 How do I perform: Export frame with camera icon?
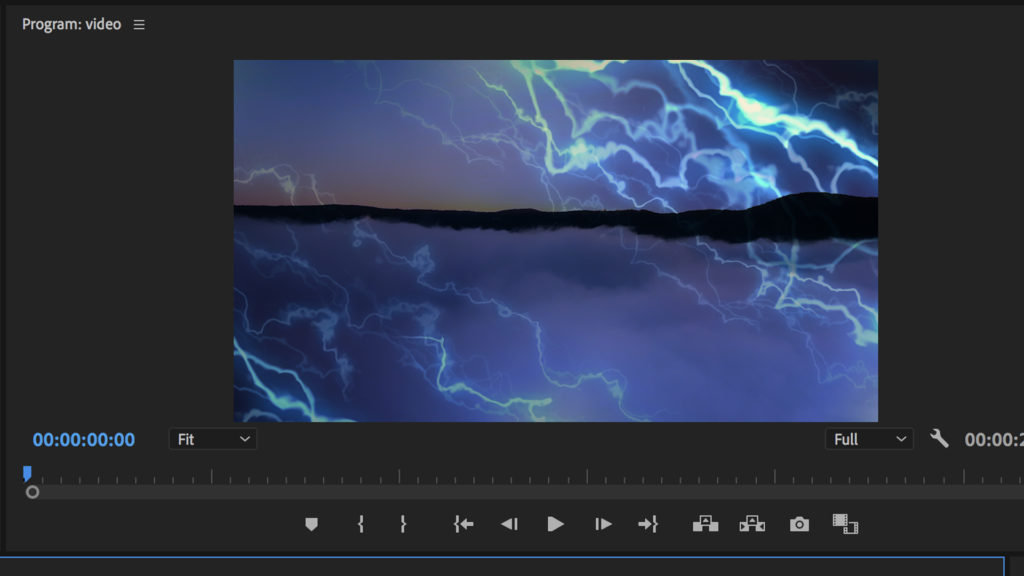pos(798,524)
